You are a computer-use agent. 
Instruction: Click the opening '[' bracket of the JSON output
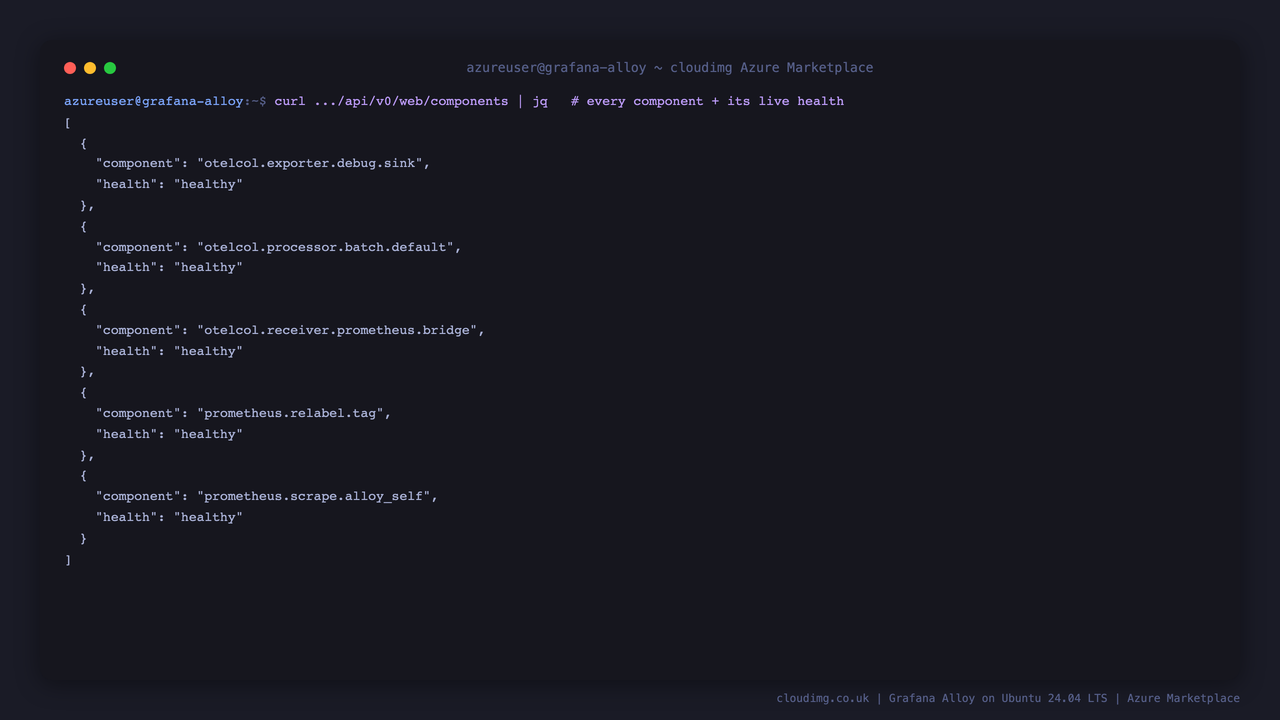pos(68,122)
